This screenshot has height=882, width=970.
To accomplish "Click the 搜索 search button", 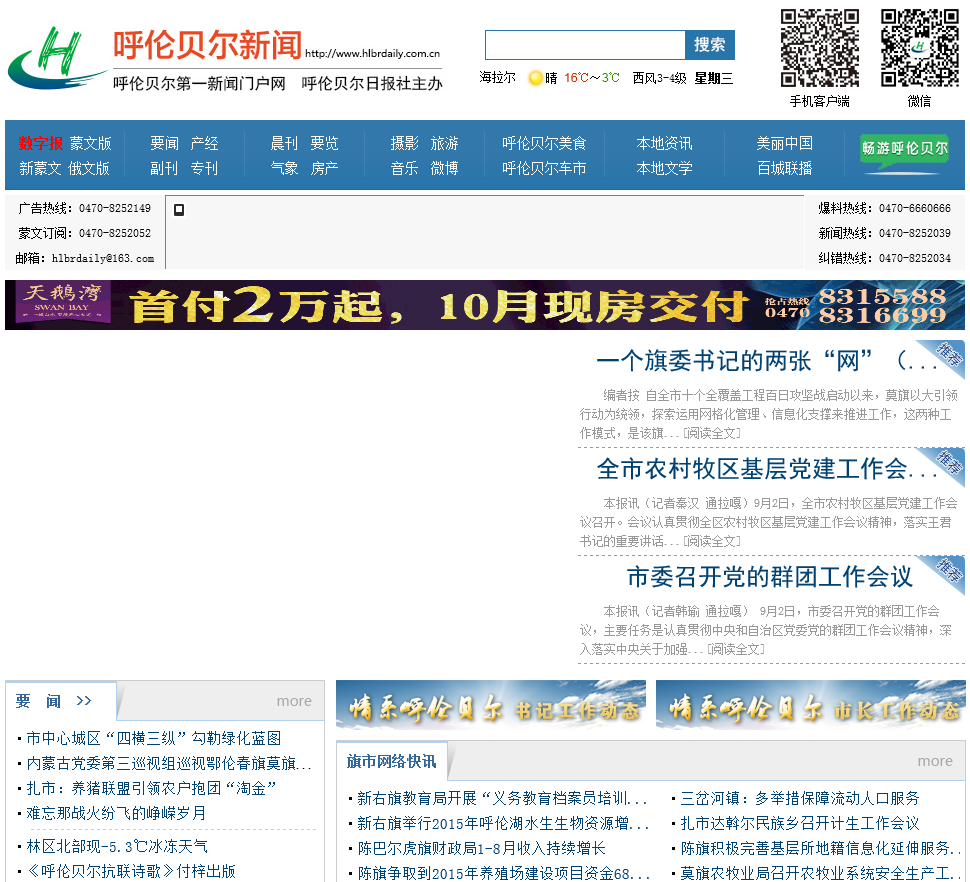I will (710, 45).
